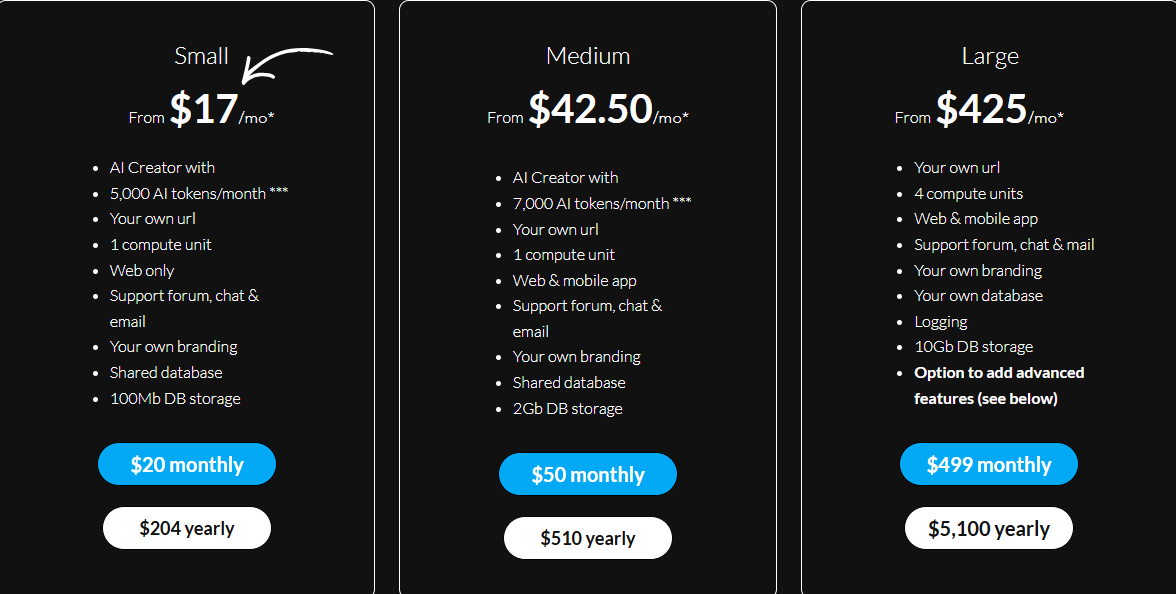1176x594 pixels.
Task: Click the $42.50/mo price on Medium card
Action: (590, 109)
